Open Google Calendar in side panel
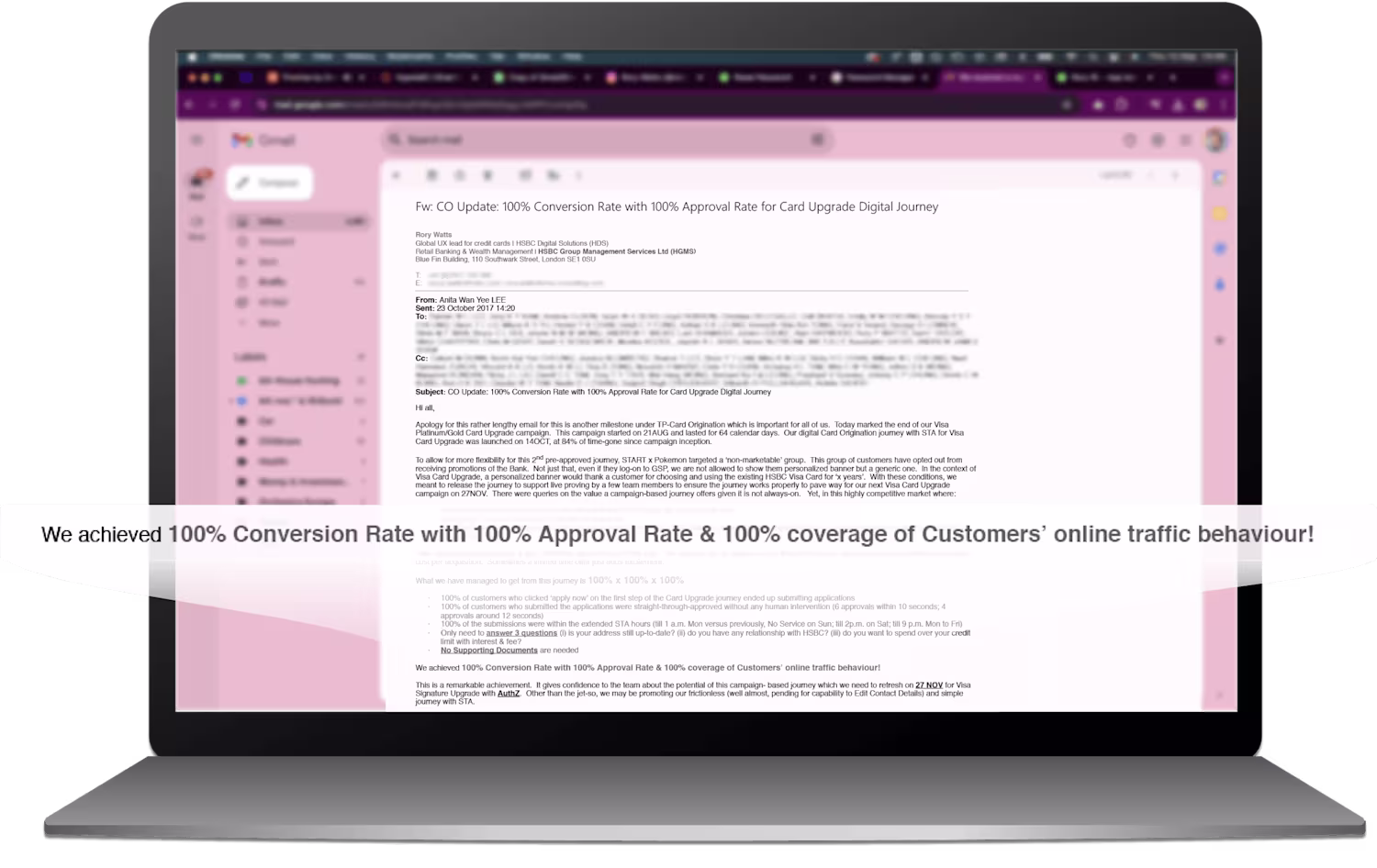The width and height of the screenshot is (1377, 868). pos(1219,178)
